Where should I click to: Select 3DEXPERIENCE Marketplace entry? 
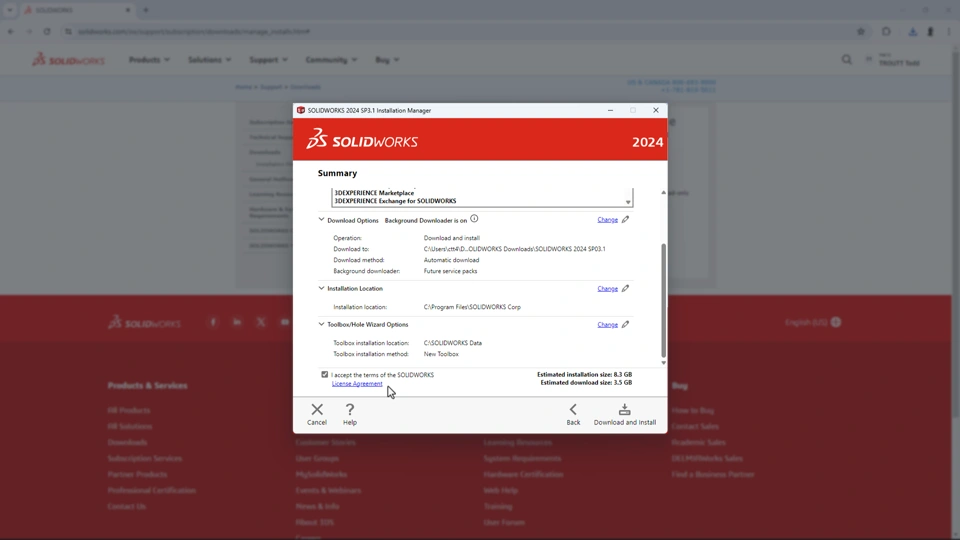pyautogui.click(x=374, y=193)
